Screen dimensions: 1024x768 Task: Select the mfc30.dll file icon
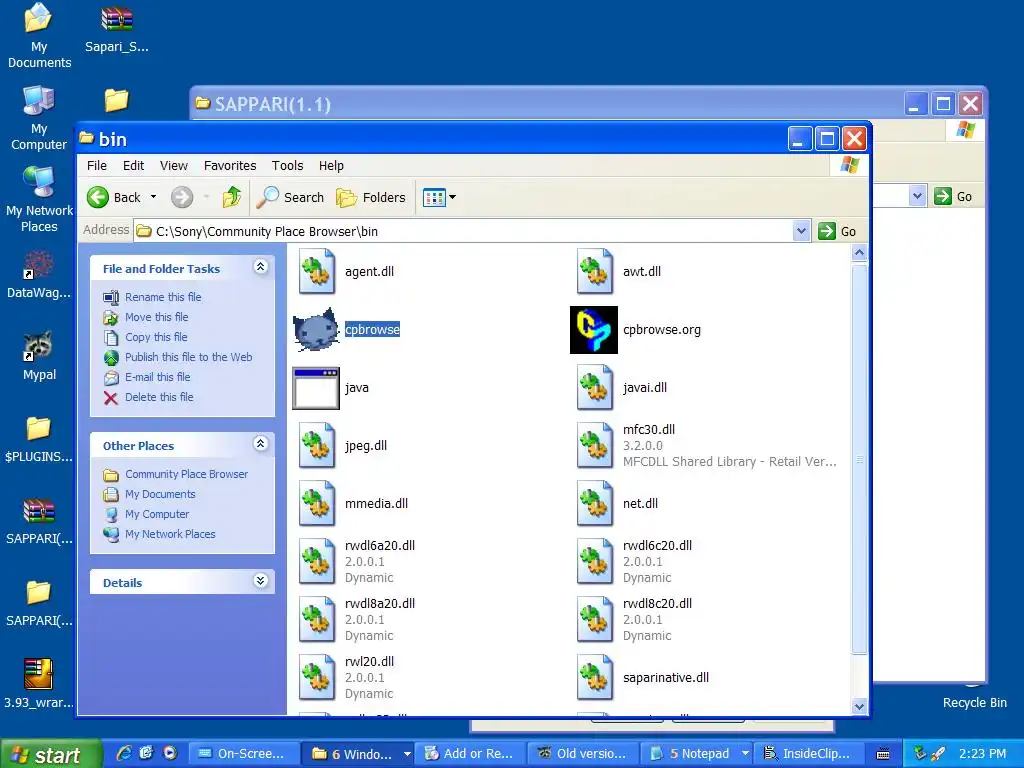(x=595, y=446)
